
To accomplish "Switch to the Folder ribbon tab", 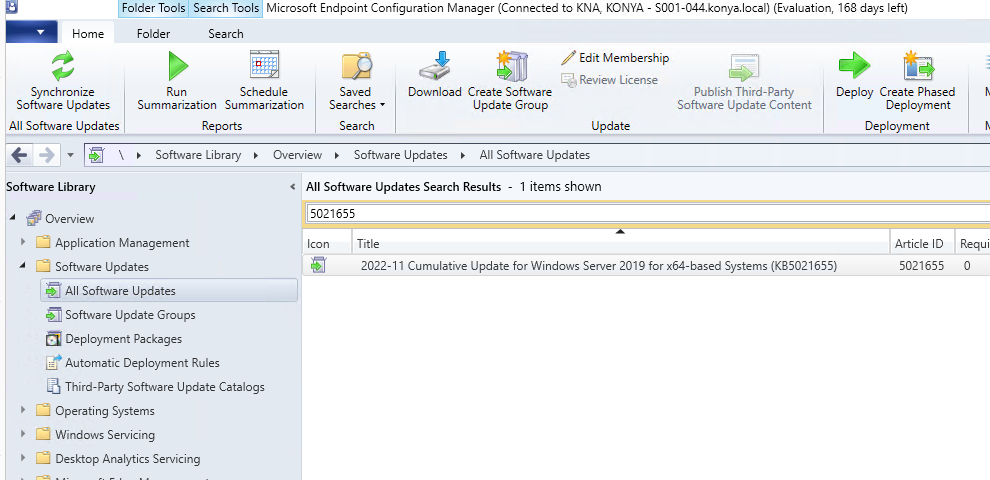I will click(x=153, y=33).
